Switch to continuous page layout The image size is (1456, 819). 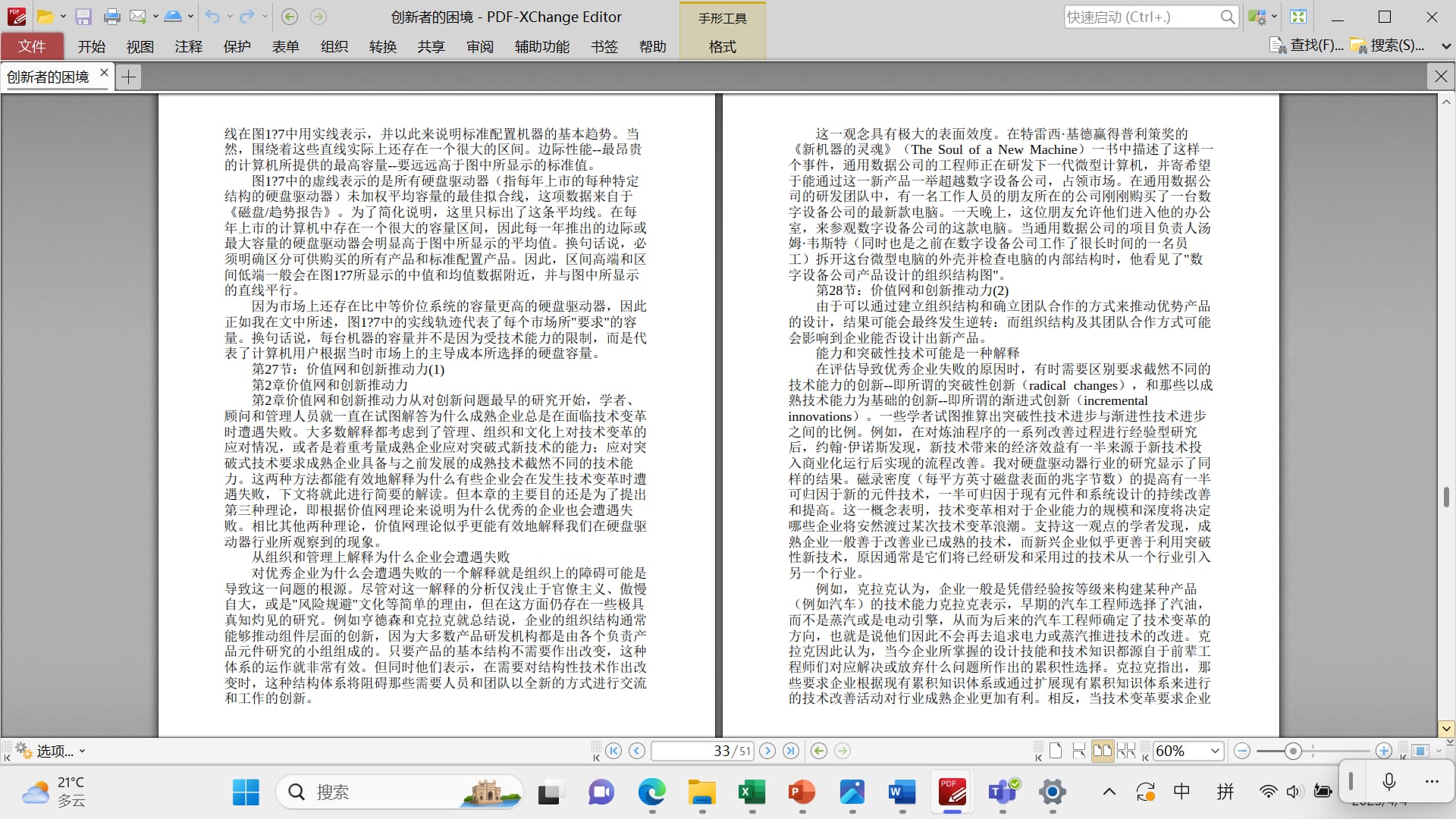pos(1078,751)
